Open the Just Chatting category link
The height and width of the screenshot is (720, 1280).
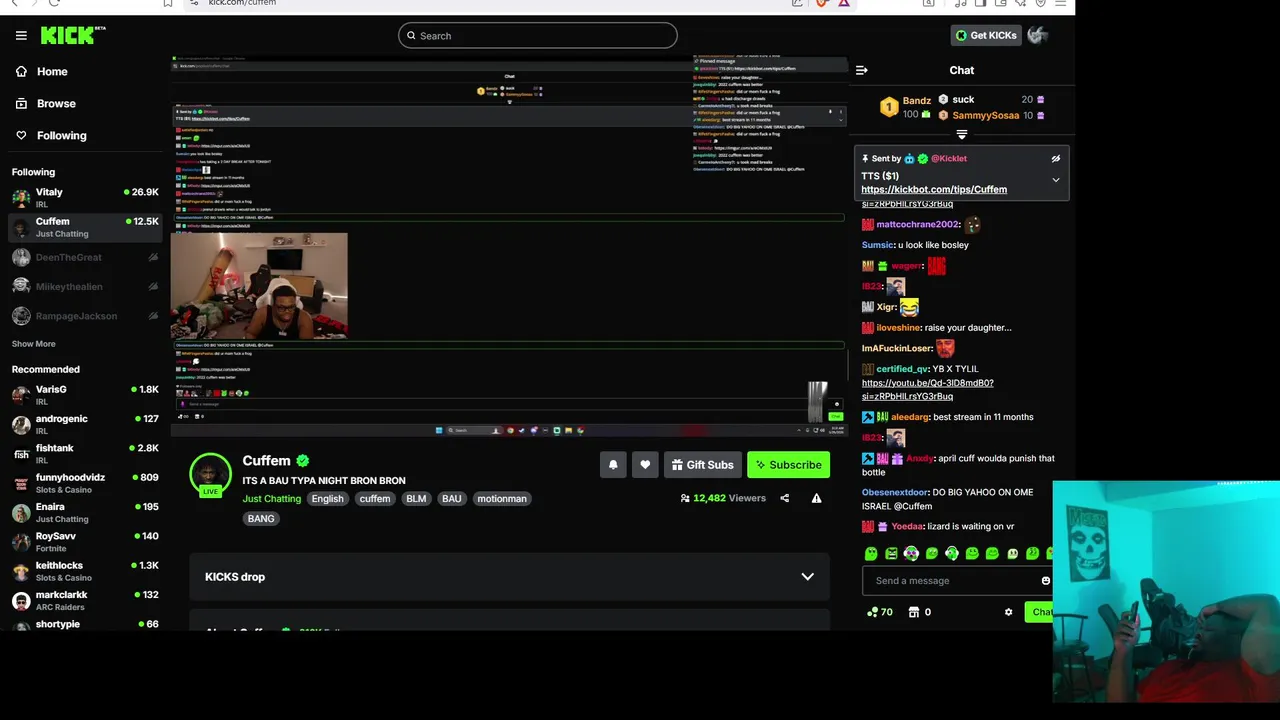point(271,499)
